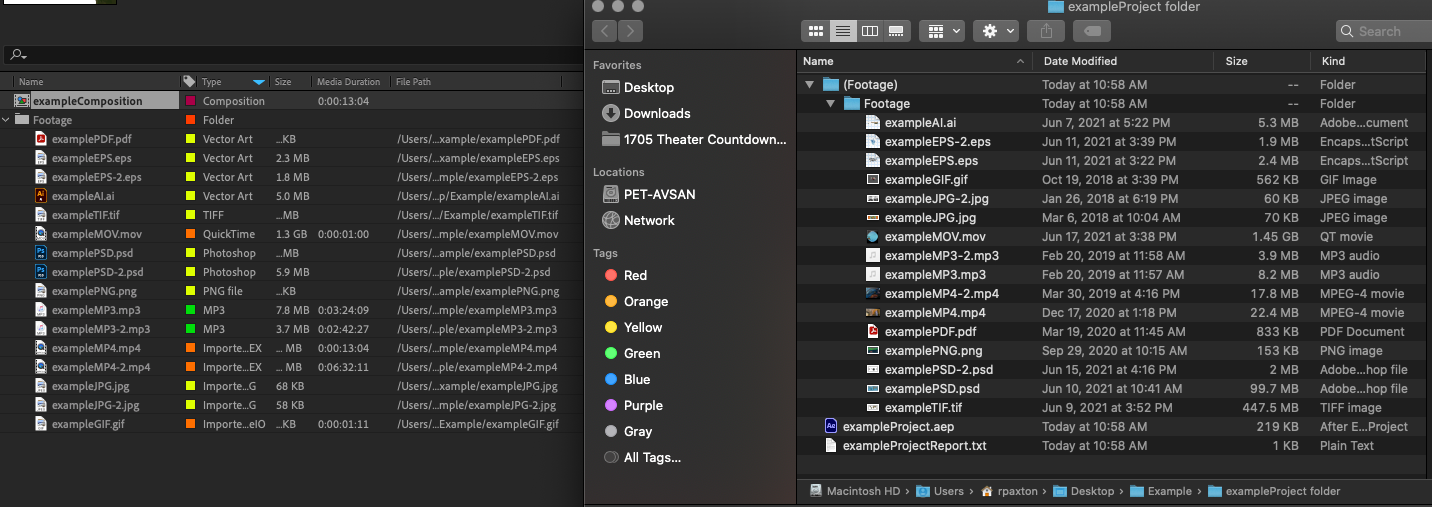The width and height of the screenshot is (1432, 507).
Task: Click Macintosh HD in Finder path bar
Action: tap(856, 491)
